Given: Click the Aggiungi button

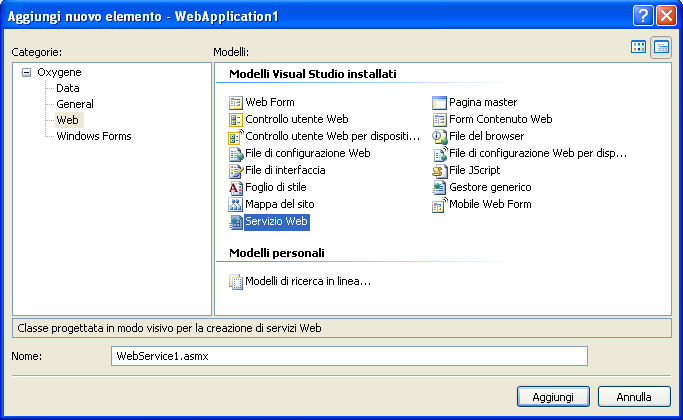Looking at the screenshot, I should click(553, 397).
